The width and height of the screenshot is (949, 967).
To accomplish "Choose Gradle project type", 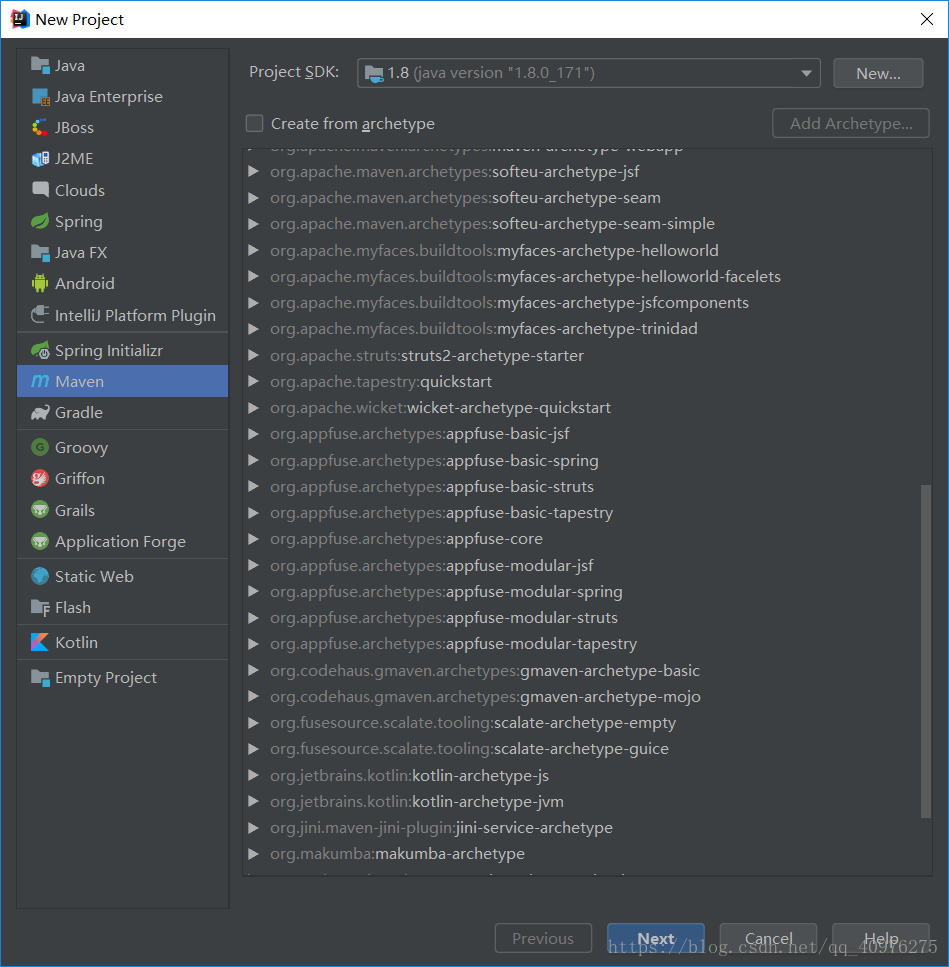I will click(x=123, y=413).
